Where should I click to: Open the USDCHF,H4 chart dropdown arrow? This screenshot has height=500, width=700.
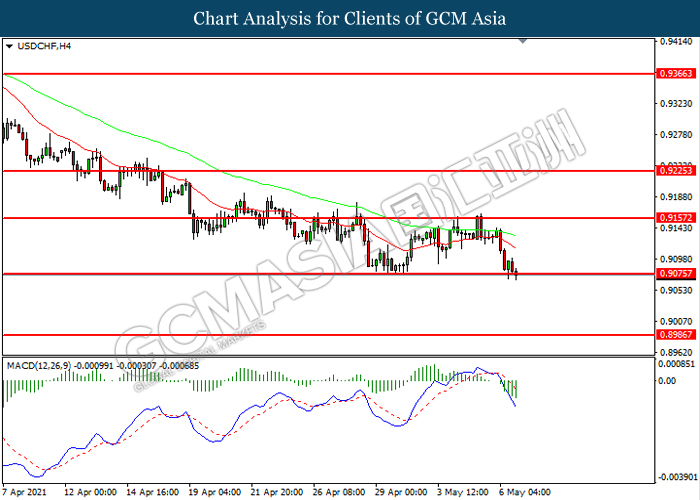tap(9, 46)
